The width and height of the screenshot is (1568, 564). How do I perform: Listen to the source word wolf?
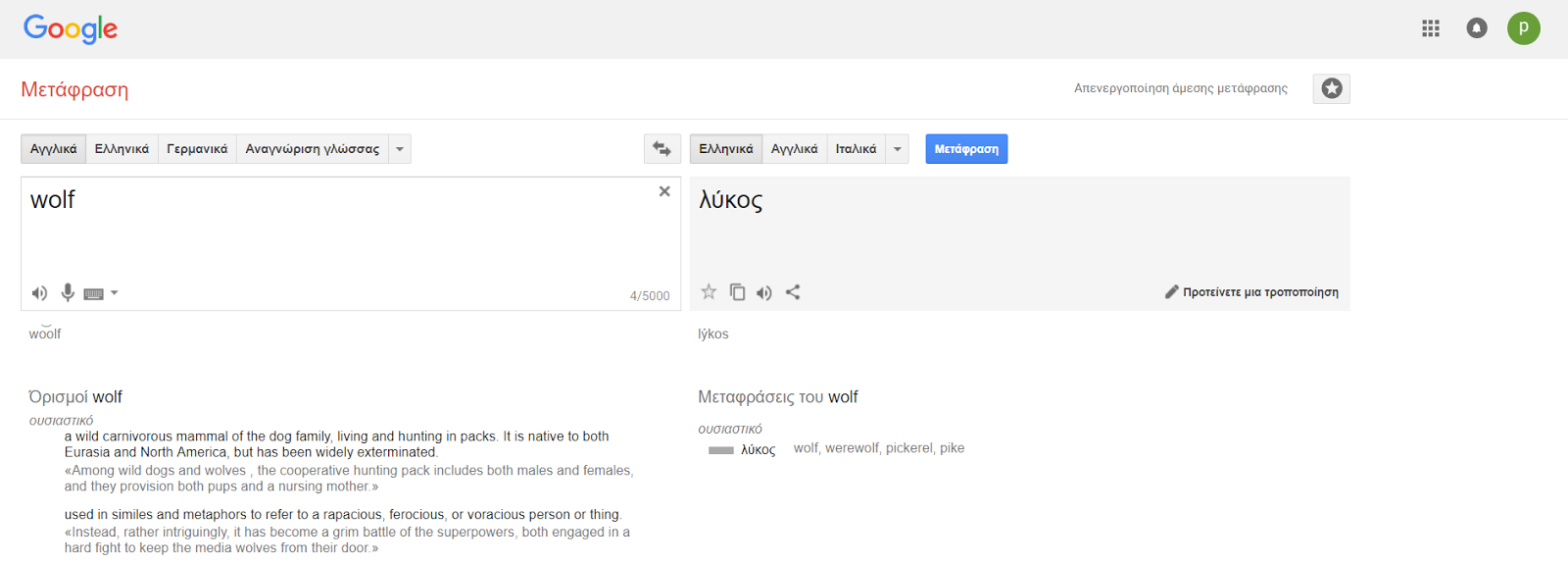39,293
